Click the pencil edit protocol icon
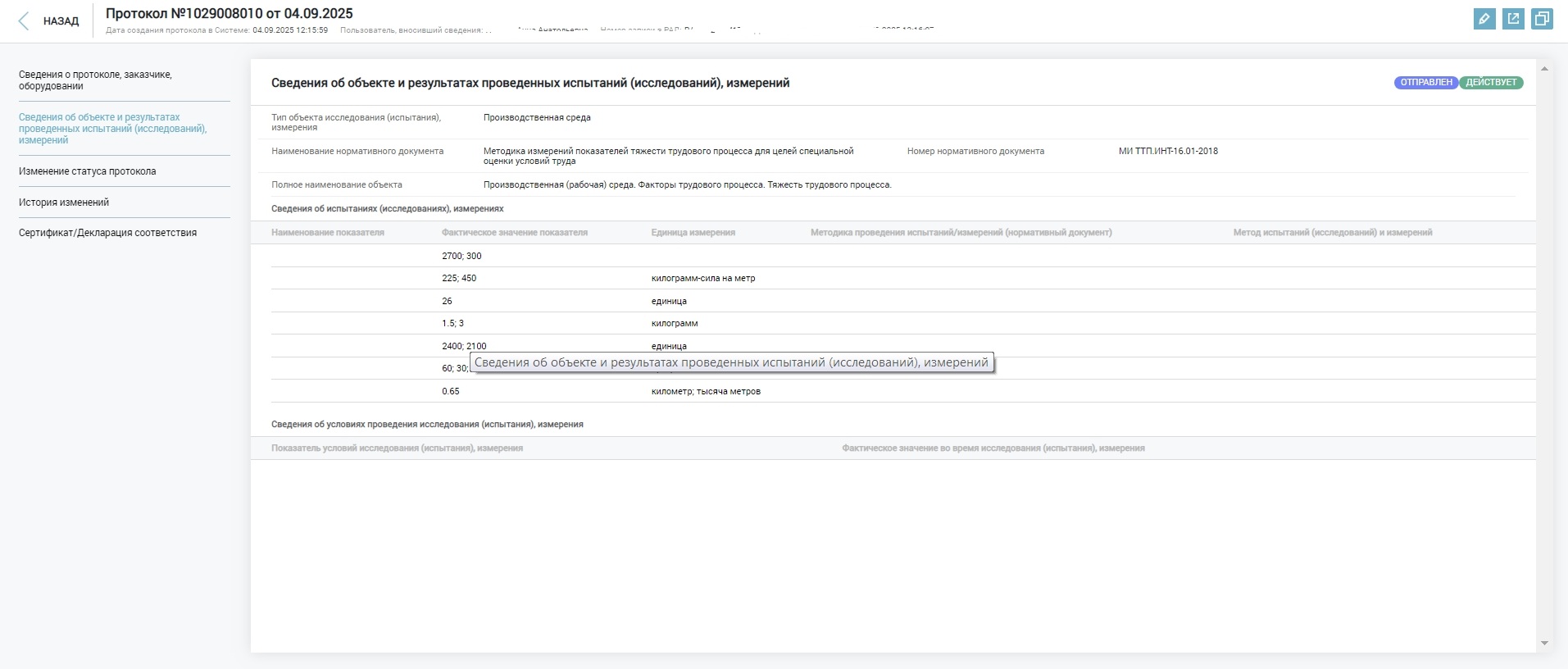This screenshot has height=669, width=1568. (1484, 19)
